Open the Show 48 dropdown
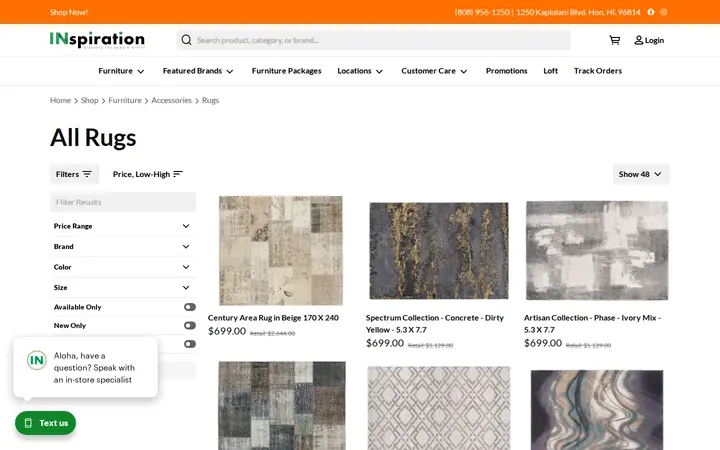The height and width of the screenshot is (450, 720). 641,174
